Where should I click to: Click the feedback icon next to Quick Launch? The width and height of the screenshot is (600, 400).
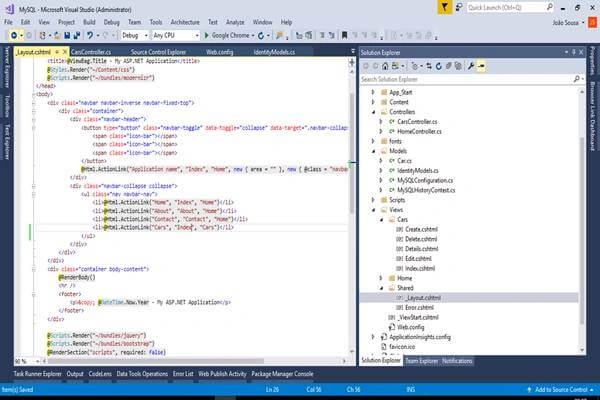point(459,7)
